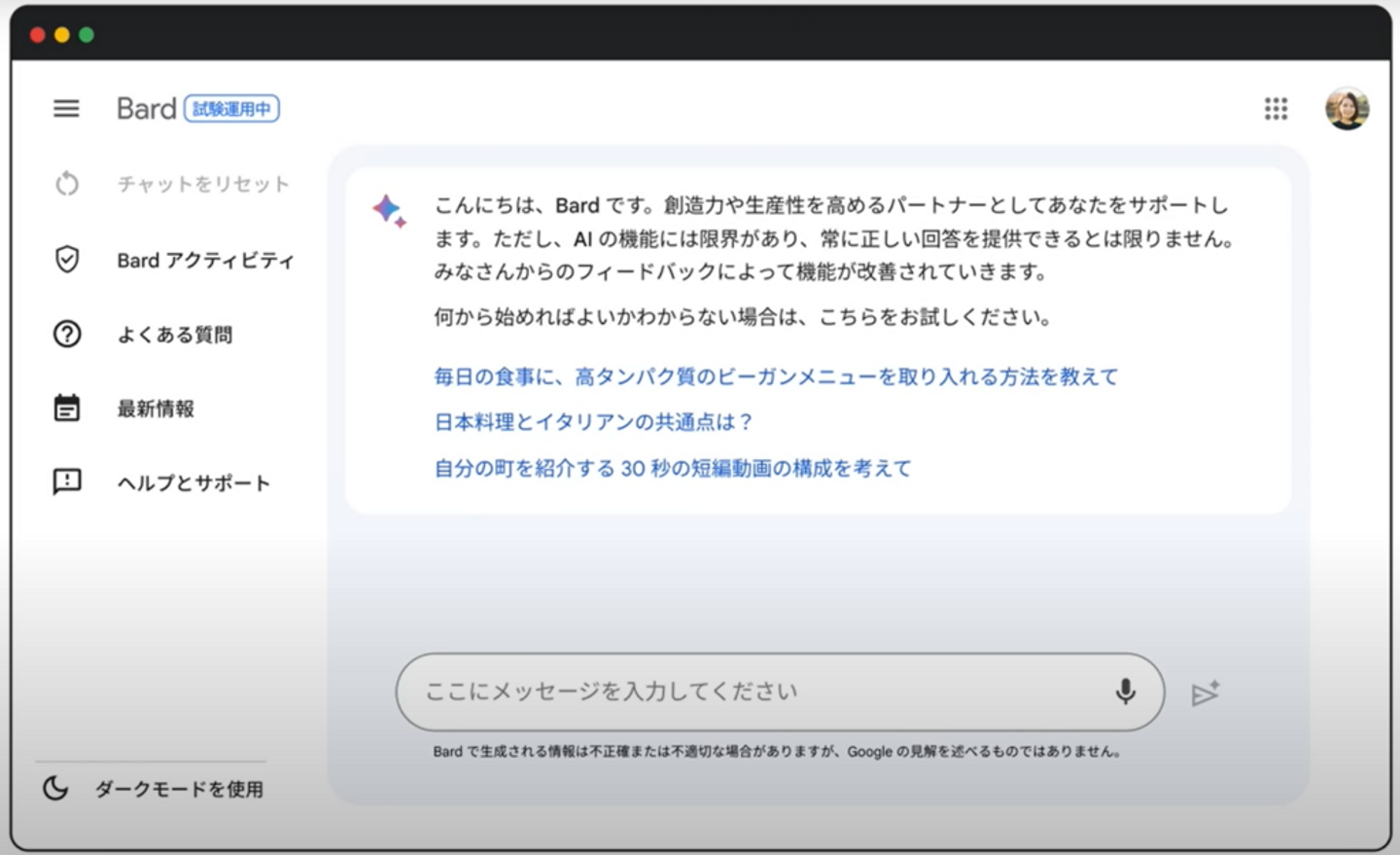
Task: Click the question mark FAQ icon
Action: click(67, 334)
